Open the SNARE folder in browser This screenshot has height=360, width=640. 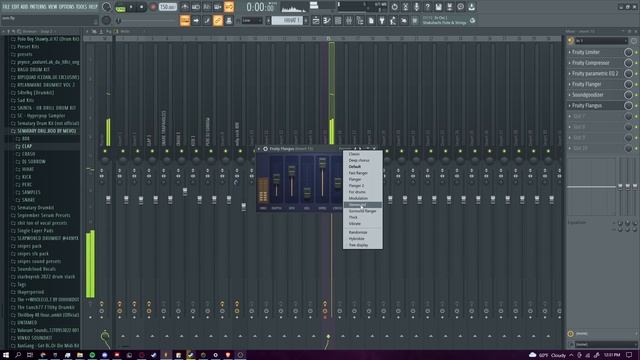click(x=28, y=200)
